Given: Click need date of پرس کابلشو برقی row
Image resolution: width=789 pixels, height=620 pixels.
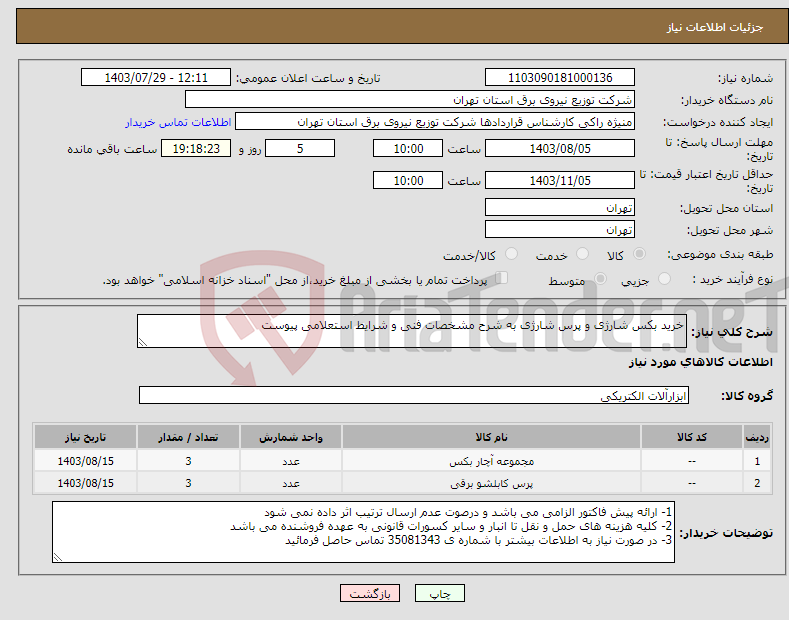Looking at the screenshot, I should pos(86,483).
